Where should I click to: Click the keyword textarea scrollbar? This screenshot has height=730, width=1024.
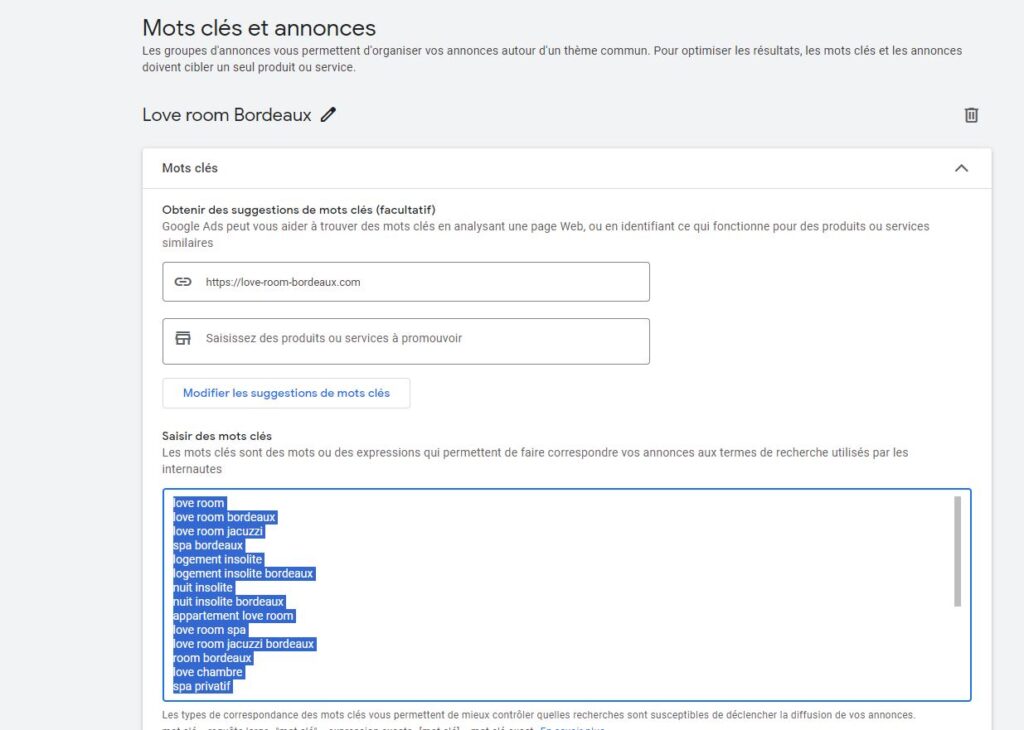(957, 550)
